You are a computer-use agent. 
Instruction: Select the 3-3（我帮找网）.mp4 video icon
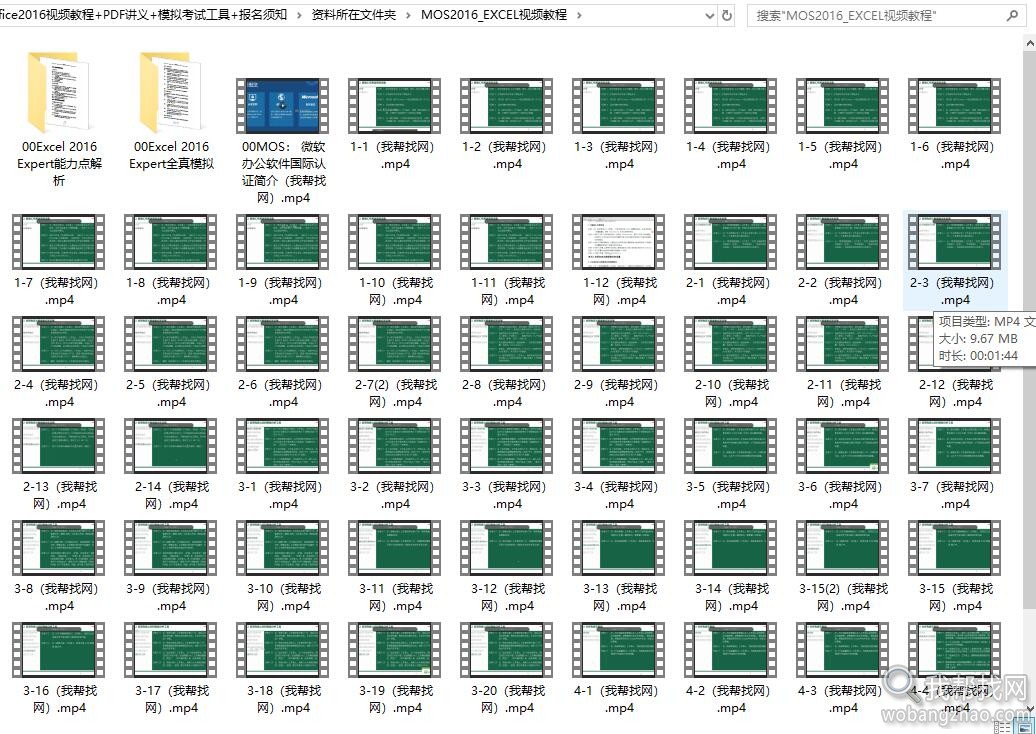coord(507,446)
